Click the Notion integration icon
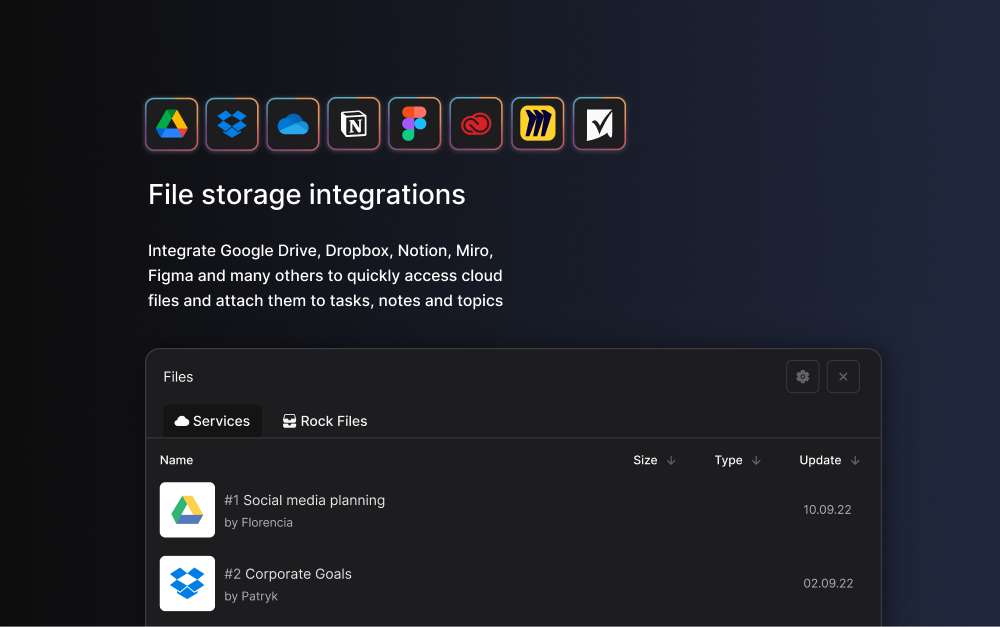Image resolution: width=1000 pixels, height=627 pixels. pos(354,124)
